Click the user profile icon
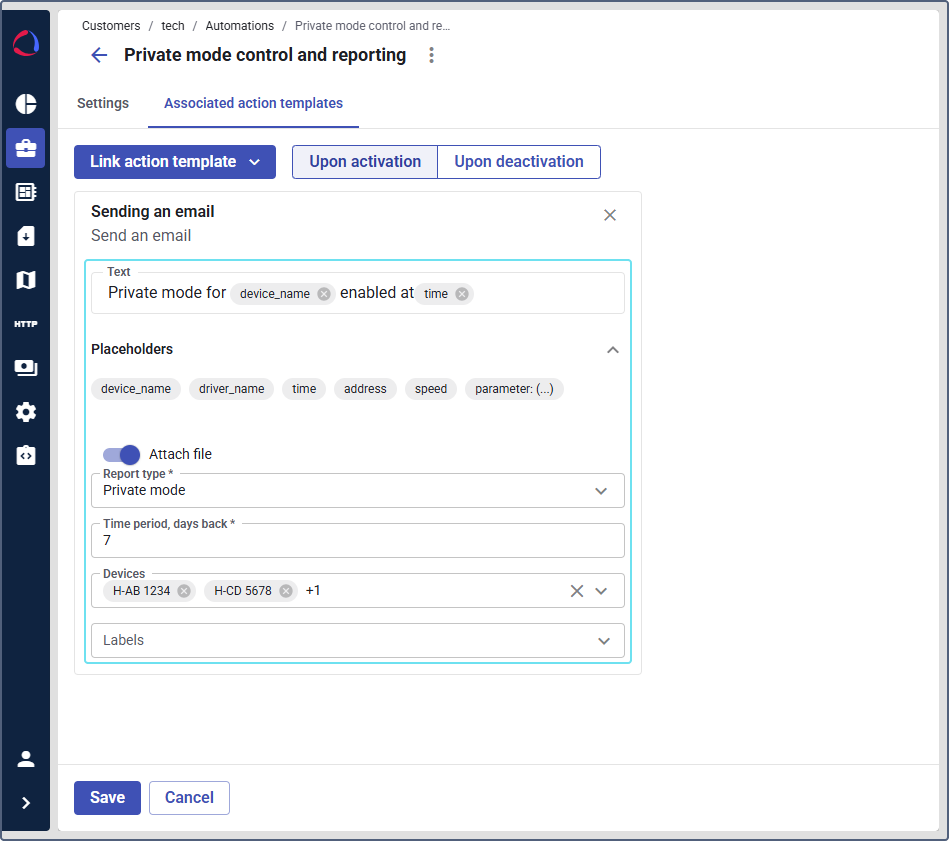949x841 pixels. pyautogui.click(x=26, y=759)
